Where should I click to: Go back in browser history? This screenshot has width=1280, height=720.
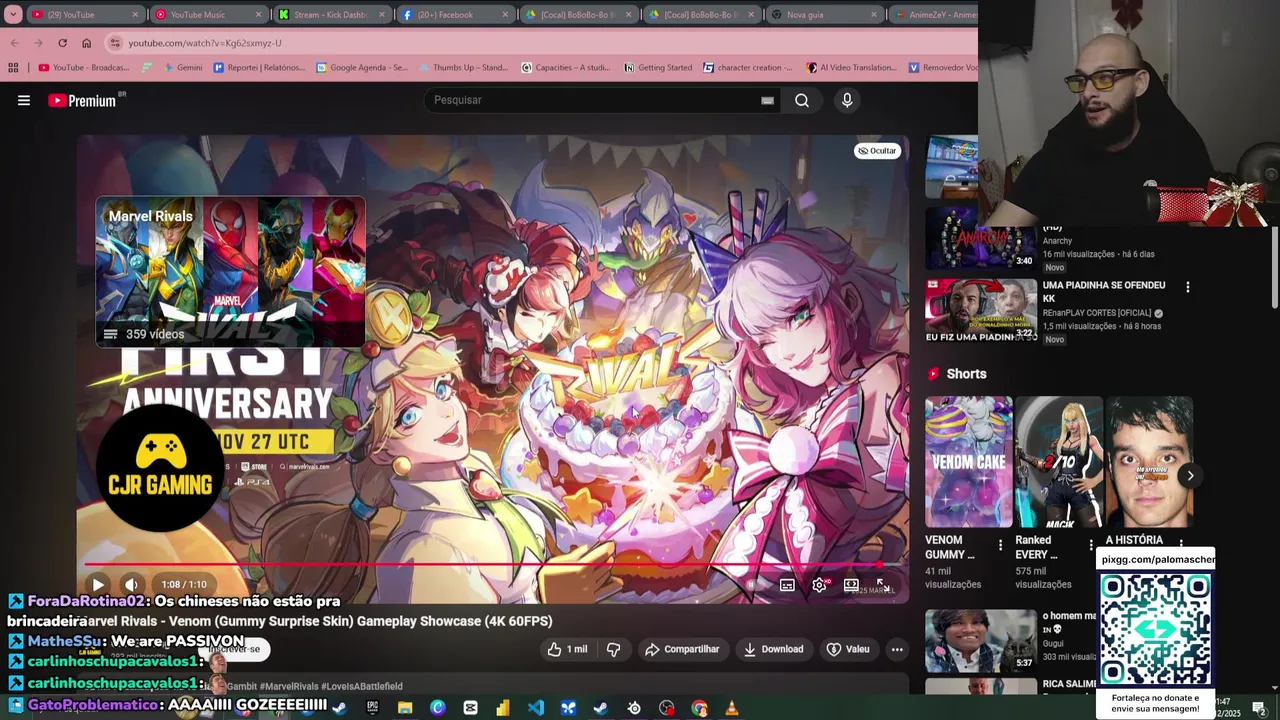pos(14,43)
